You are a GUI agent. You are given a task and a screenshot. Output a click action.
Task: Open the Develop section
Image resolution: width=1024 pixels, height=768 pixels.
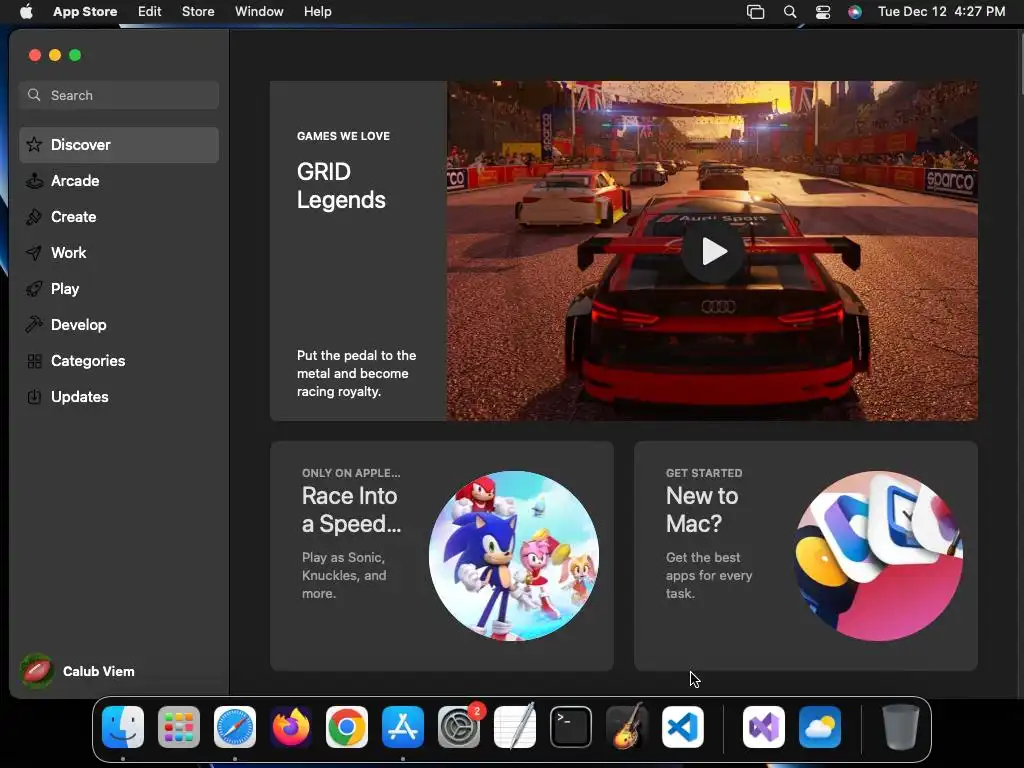click(119, 325)
